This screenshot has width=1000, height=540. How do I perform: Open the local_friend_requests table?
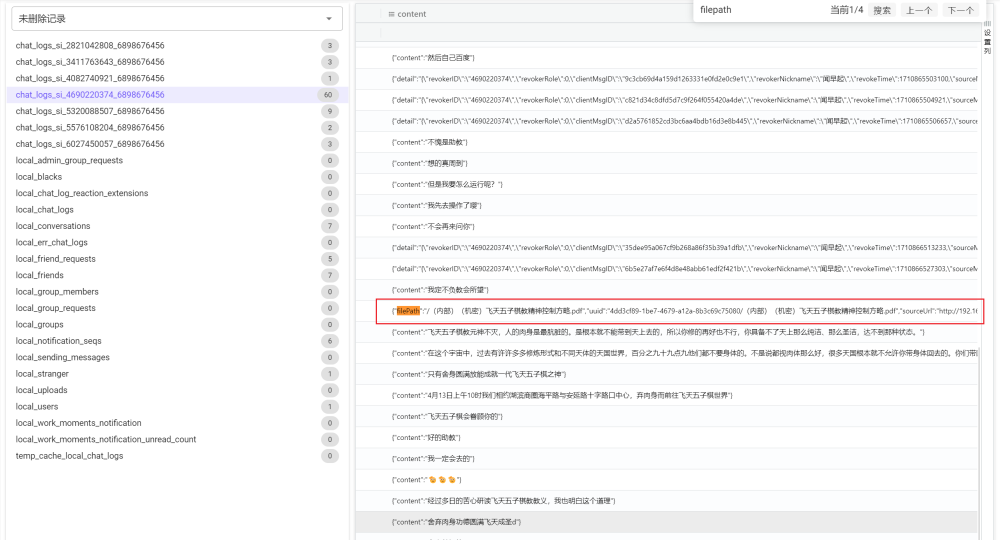(56, 259)
